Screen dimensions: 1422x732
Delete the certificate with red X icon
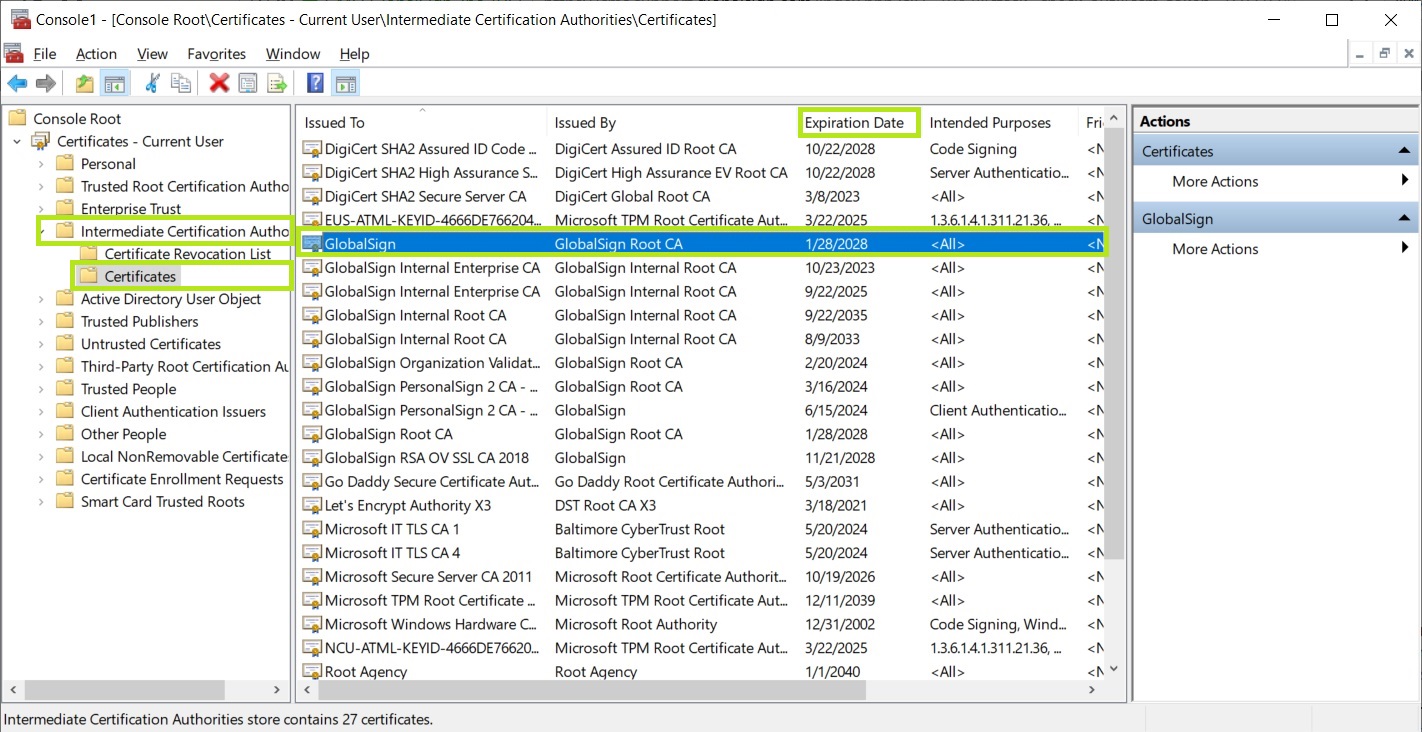pyautogui.click(x=219, y=84)
